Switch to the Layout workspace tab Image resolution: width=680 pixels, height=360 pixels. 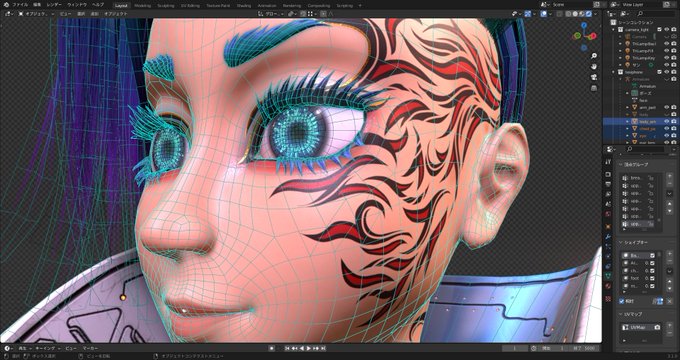[121, 6]
